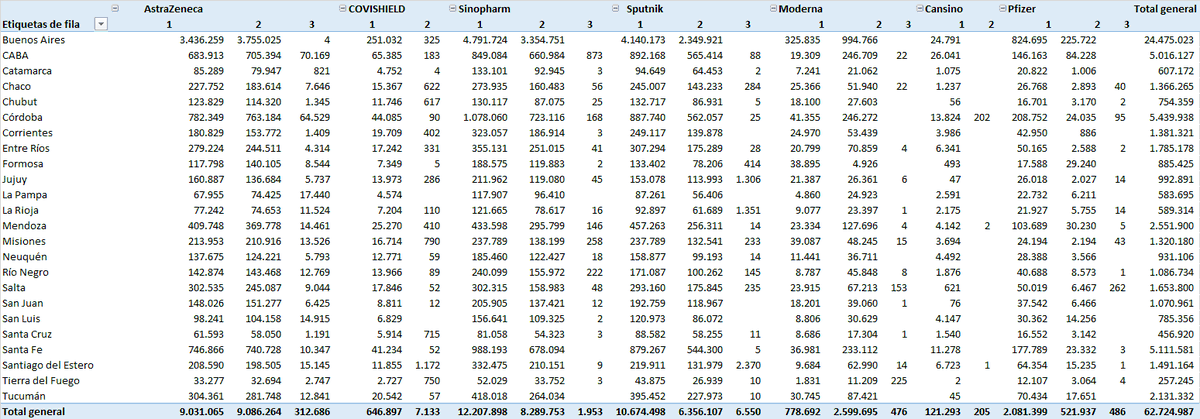Collapse the Sinopharm column group

pyautogui.click(x=451, y=8)
